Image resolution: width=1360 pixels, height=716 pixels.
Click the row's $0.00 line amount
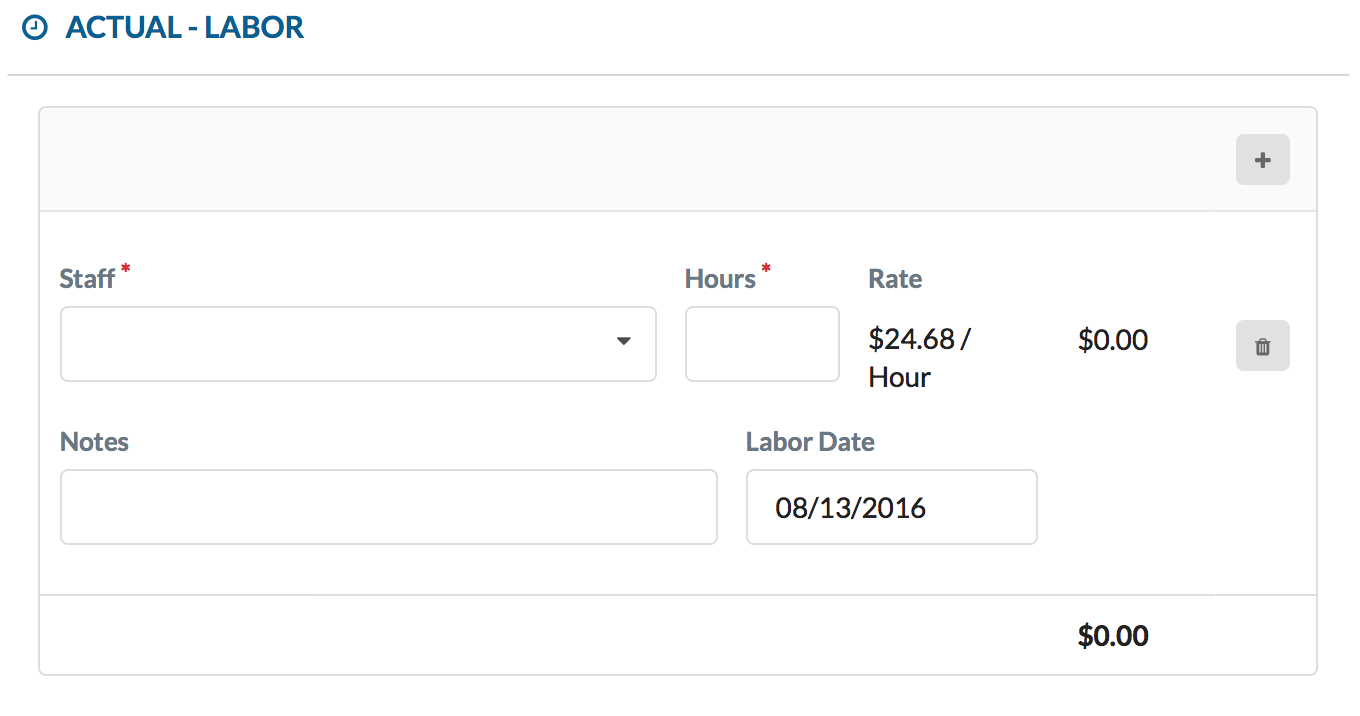pyautogui.click(x=1113, y=340)
